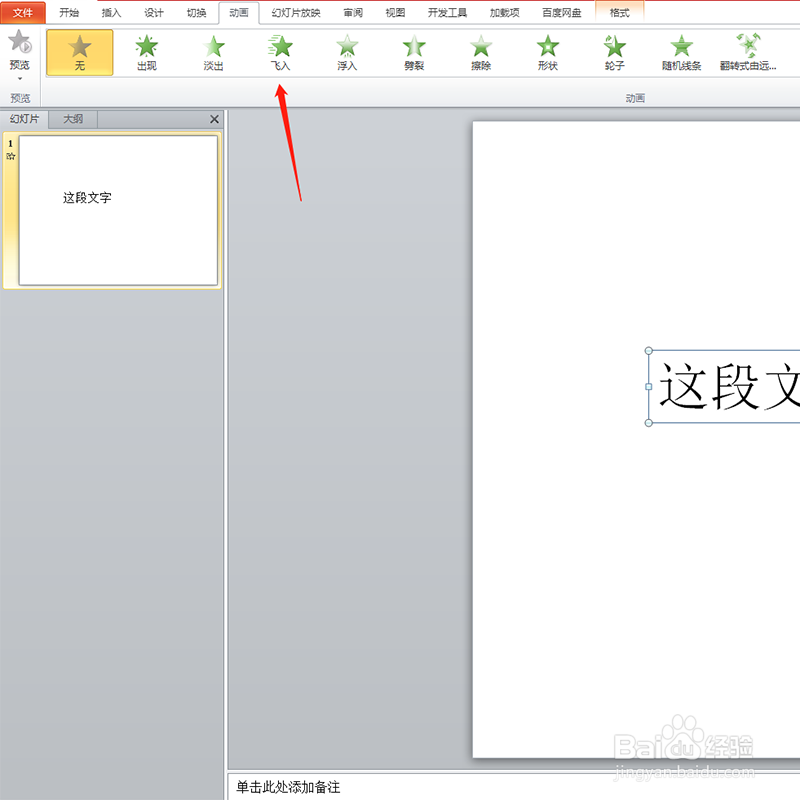Viewport: 800px width, 800px height.
Task: Switch to the 设计 ribbon tab
Action: pos(154,13)
